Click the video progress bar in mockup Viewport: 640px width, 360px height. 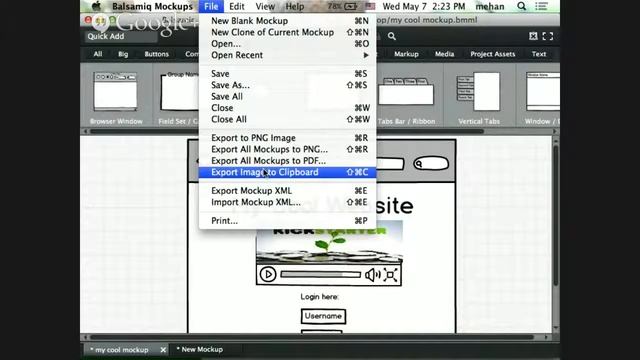(x=320, y=274)
